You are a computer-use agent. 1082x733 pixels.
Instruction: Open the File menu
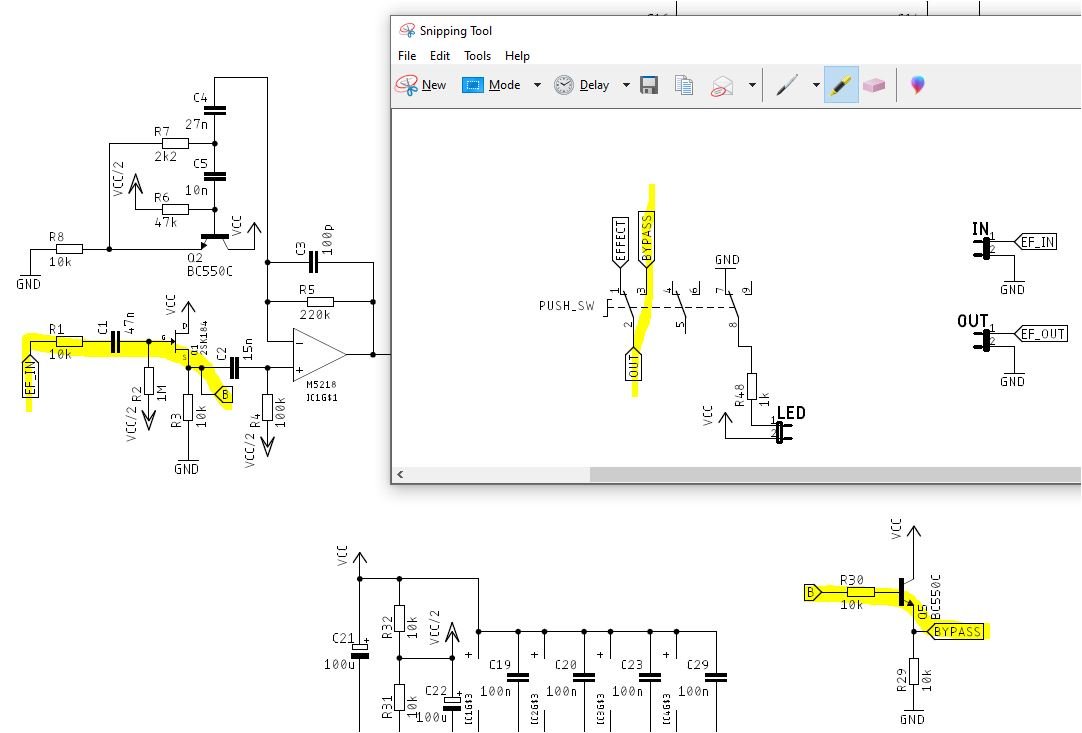407,56
